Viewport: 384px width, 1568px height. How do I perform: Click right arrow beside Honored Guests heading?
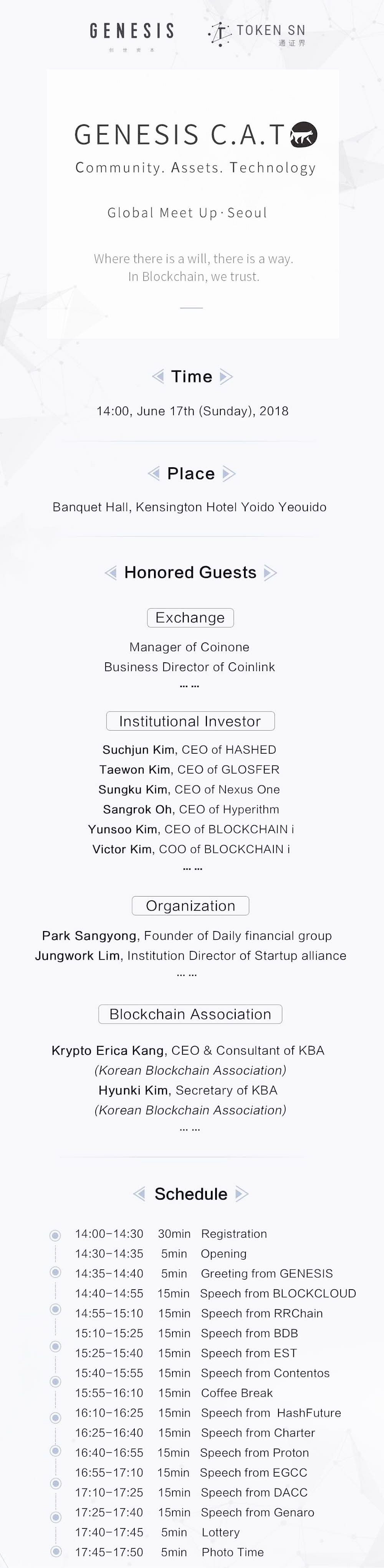(270, 573)
